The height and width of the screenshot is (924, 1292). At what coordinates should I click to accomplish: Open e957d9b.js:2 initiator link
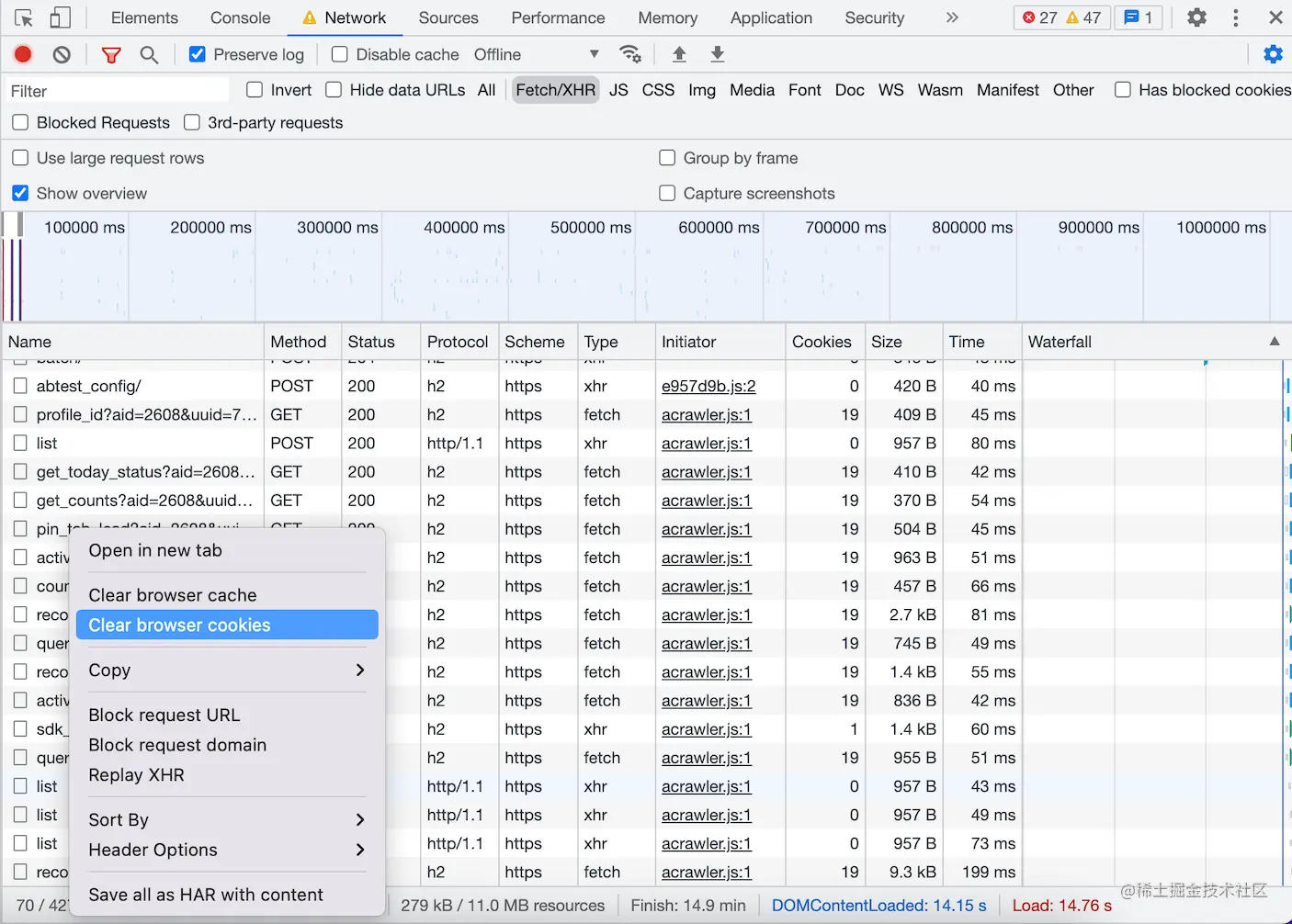coord(708,386)
